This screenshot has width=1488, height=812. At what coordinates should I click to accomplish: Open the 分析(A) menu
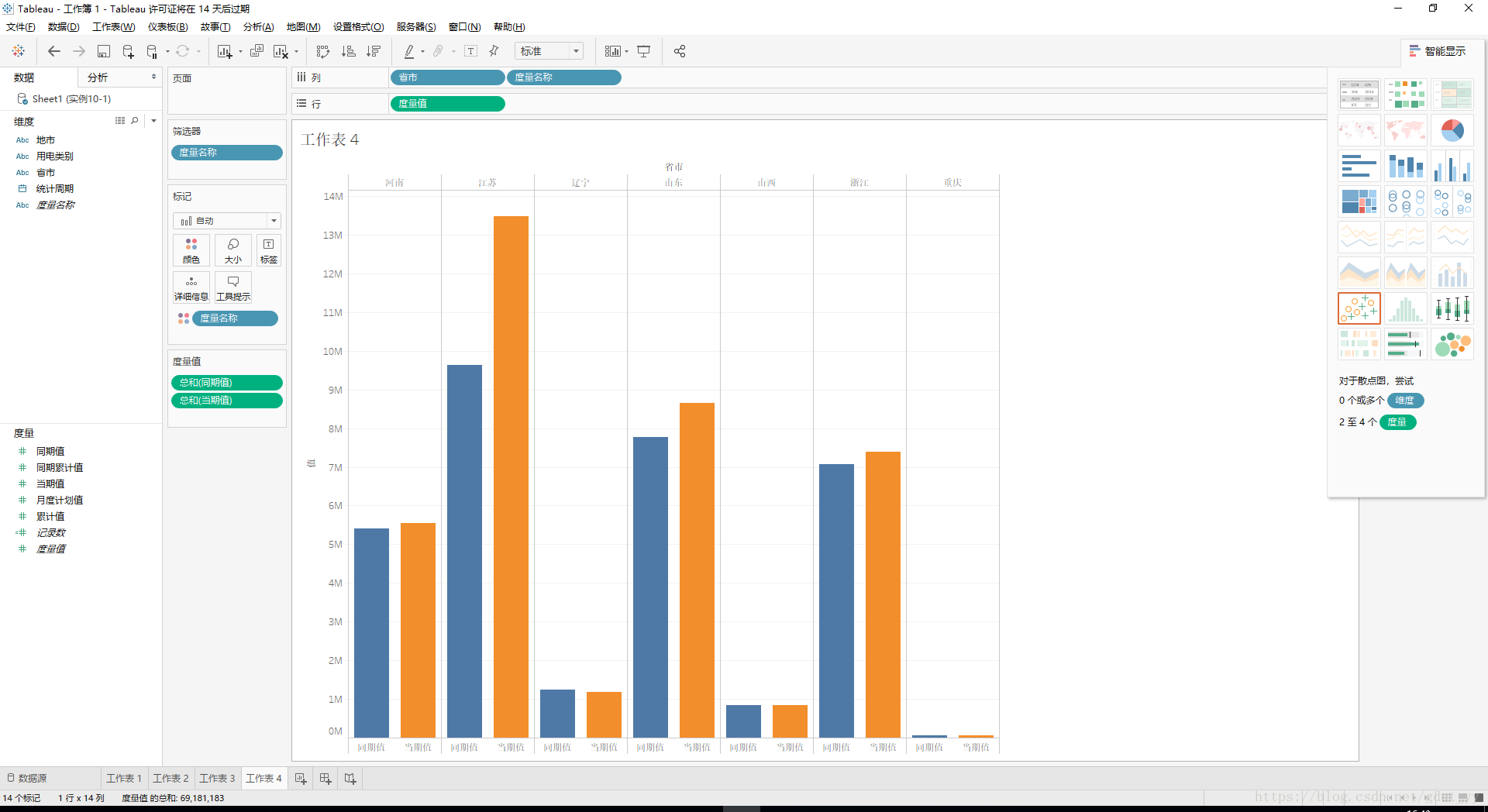click(x=259, y=27)
